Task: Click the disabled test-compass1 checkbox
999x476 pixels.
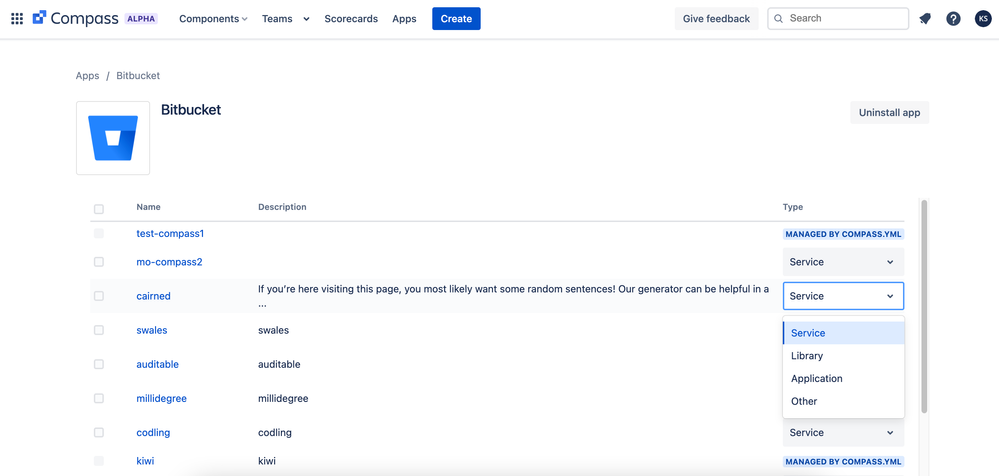Action: pos(99,233)
